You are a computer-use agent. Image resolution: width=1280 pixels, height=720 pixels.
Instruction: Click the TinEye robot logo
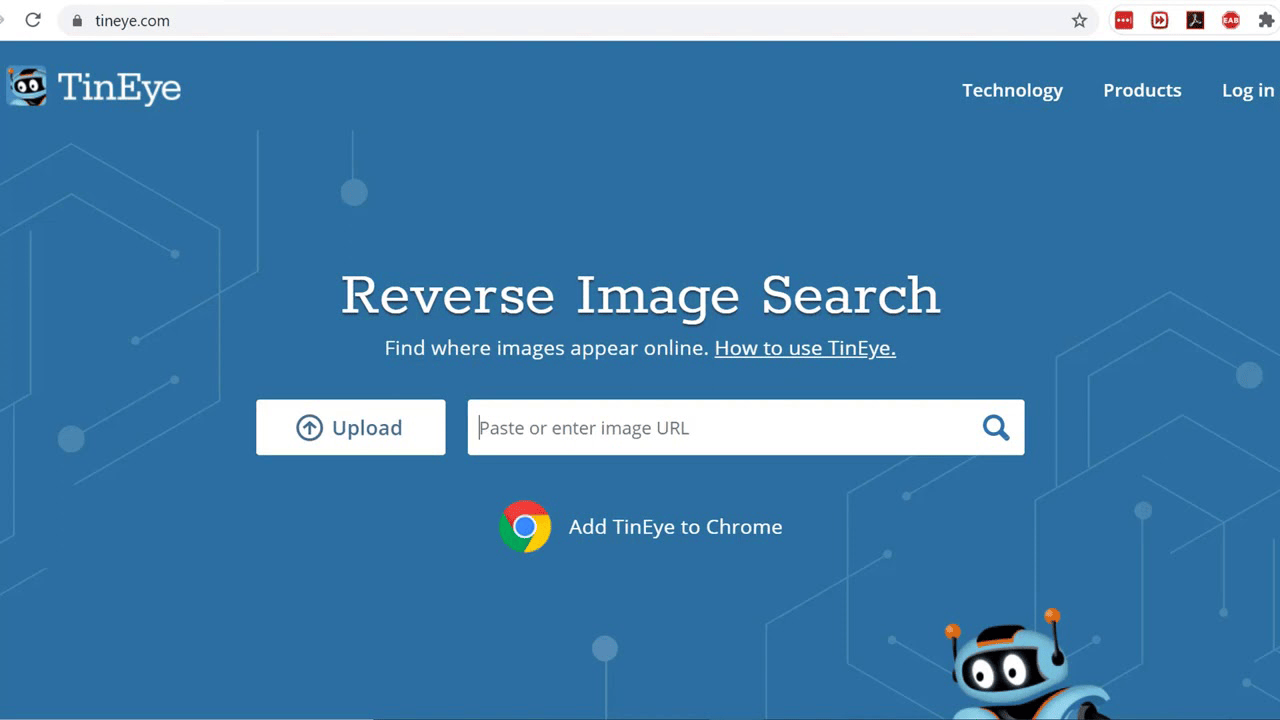pyautogui.click(x=27, y=87)
